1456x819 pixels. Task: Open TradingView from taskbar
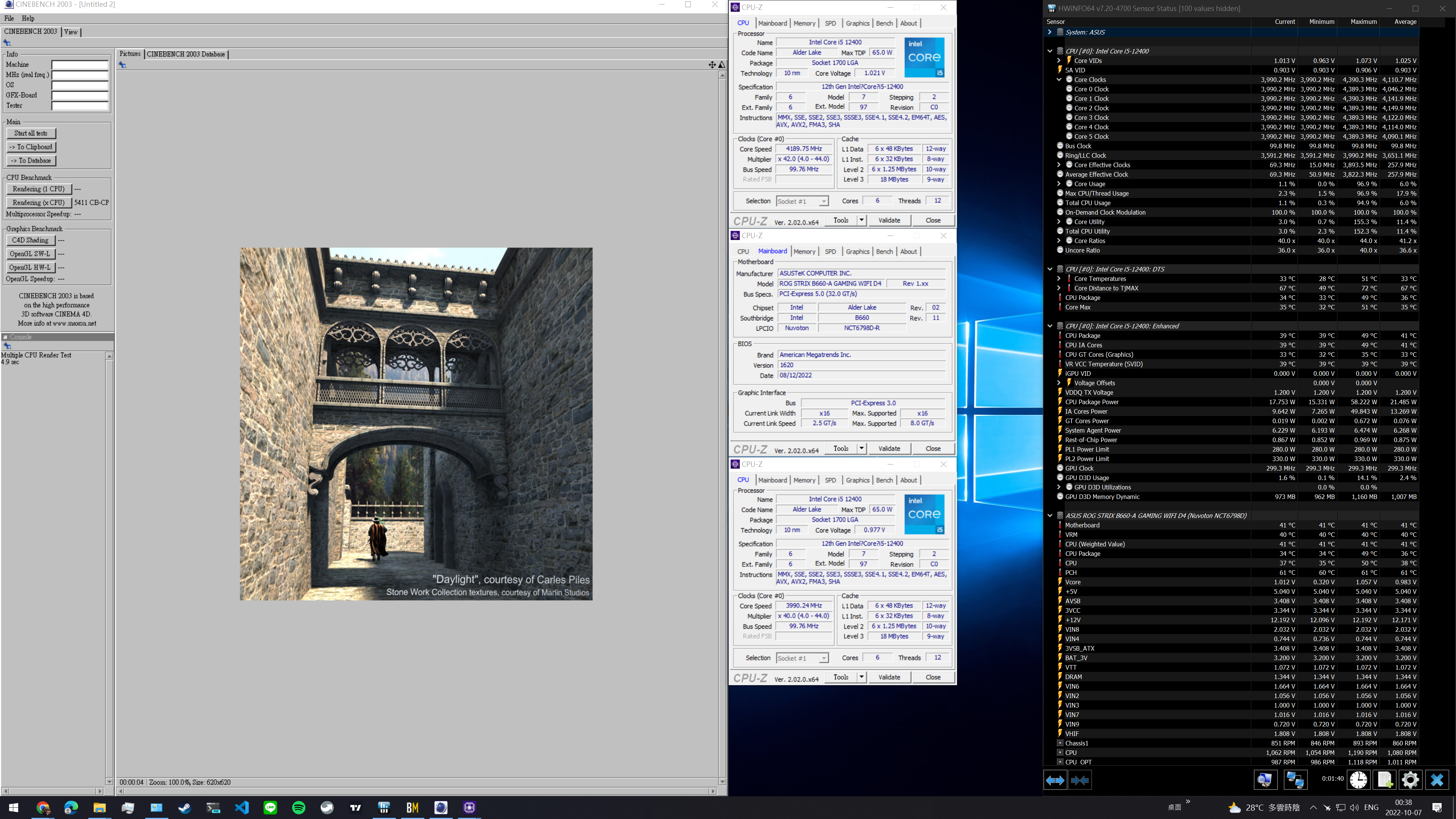tap(356, 807)
